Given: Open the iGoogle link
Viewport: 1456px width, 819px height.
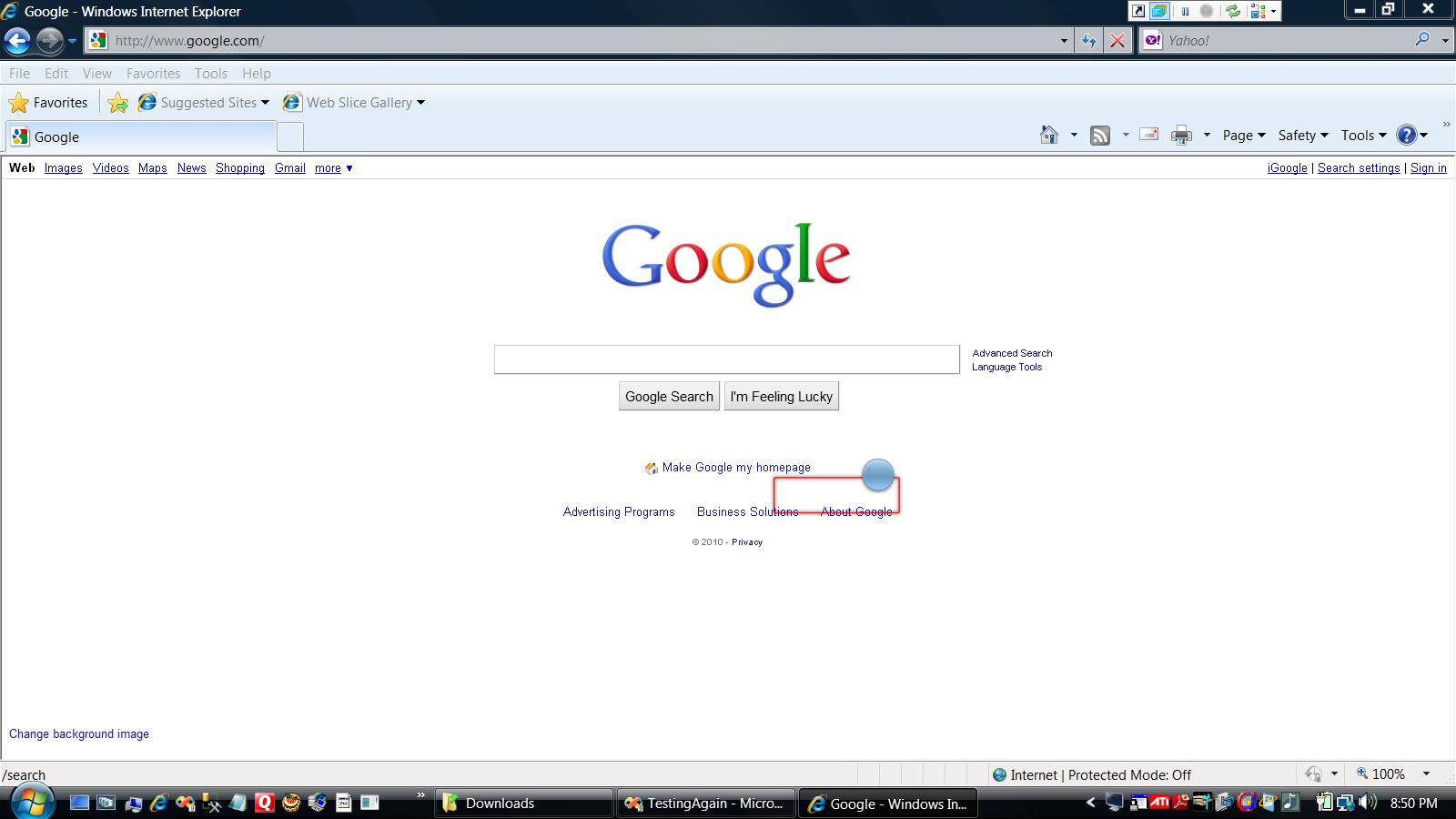Looking at the screenshot, I should click(1288, 168).
